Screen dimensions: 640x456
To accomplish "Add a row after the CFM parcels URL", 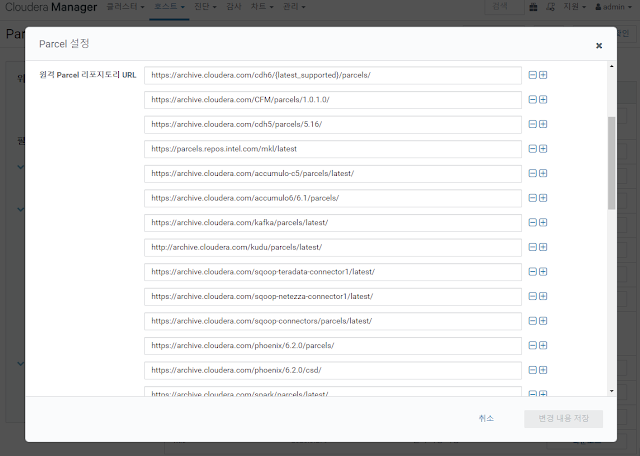I will [543, 100].
